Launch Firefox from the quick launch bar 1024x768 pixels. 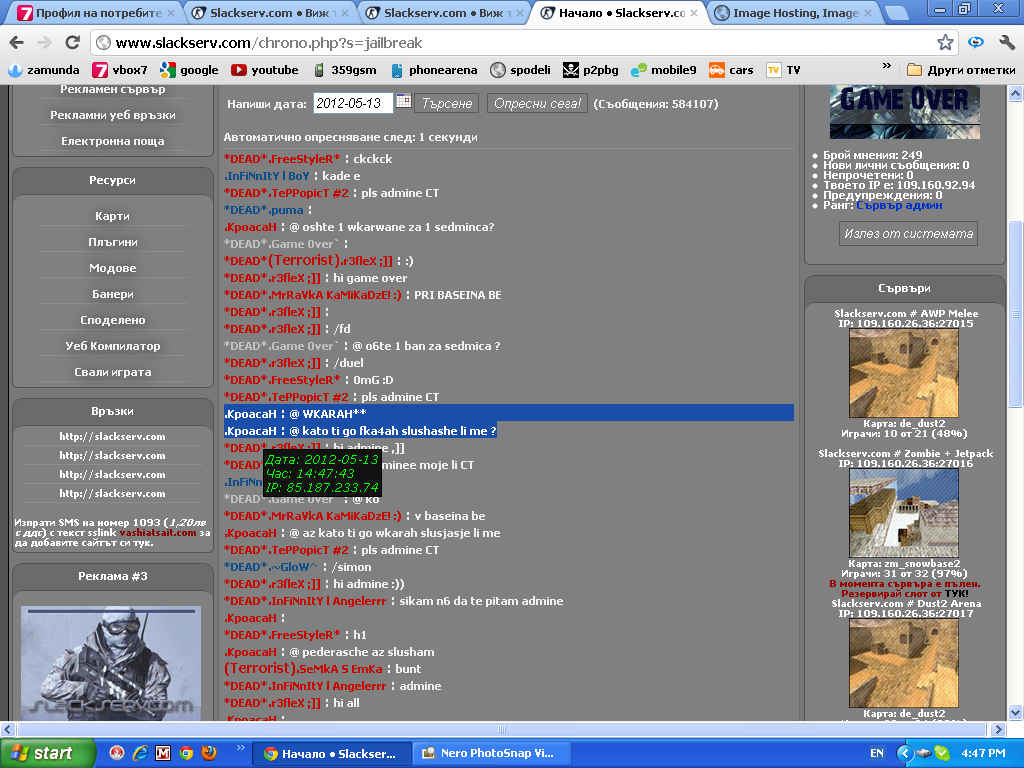point(209,753)
